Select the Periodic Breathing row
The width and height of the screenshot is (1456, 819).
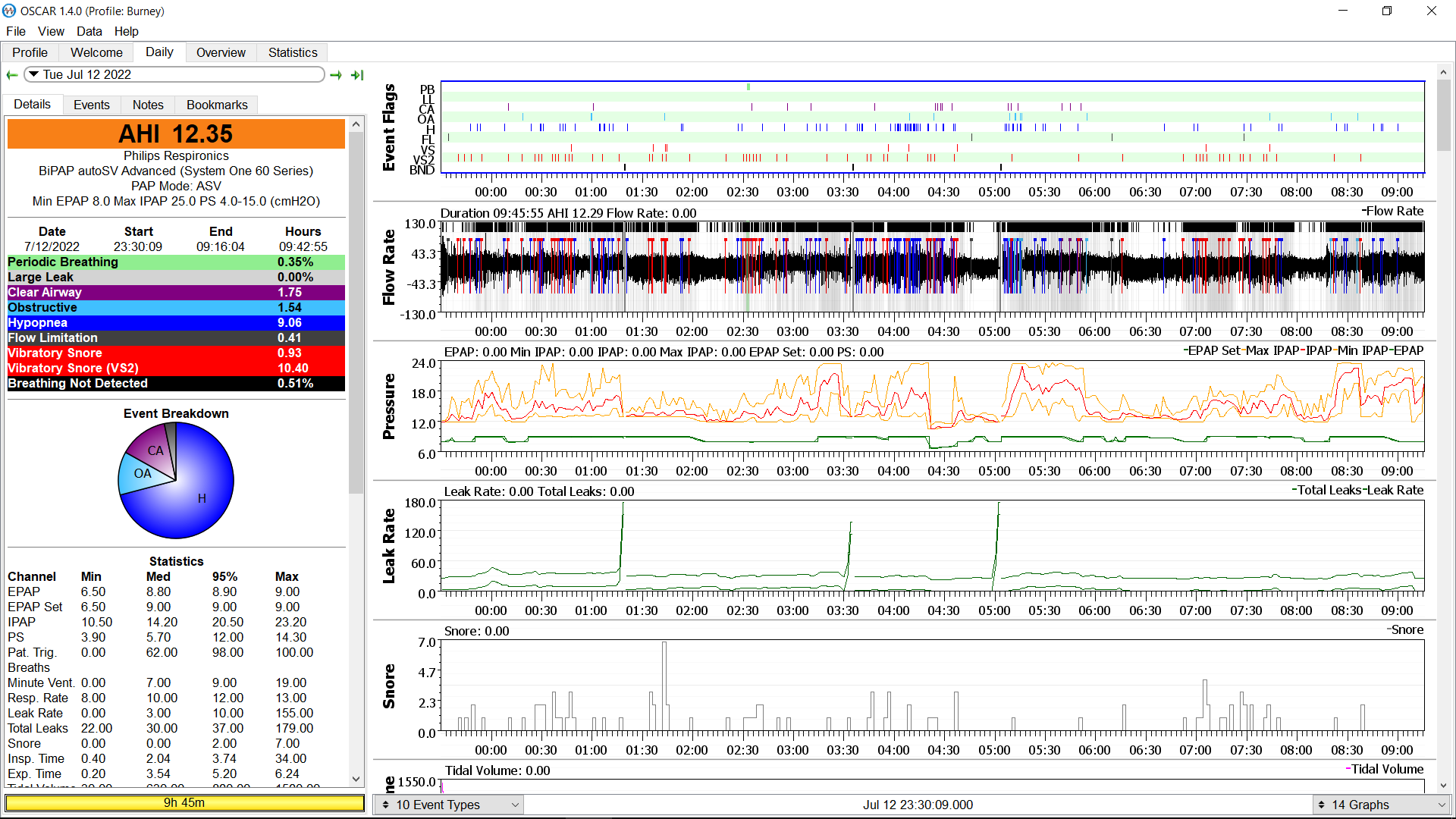176,262
